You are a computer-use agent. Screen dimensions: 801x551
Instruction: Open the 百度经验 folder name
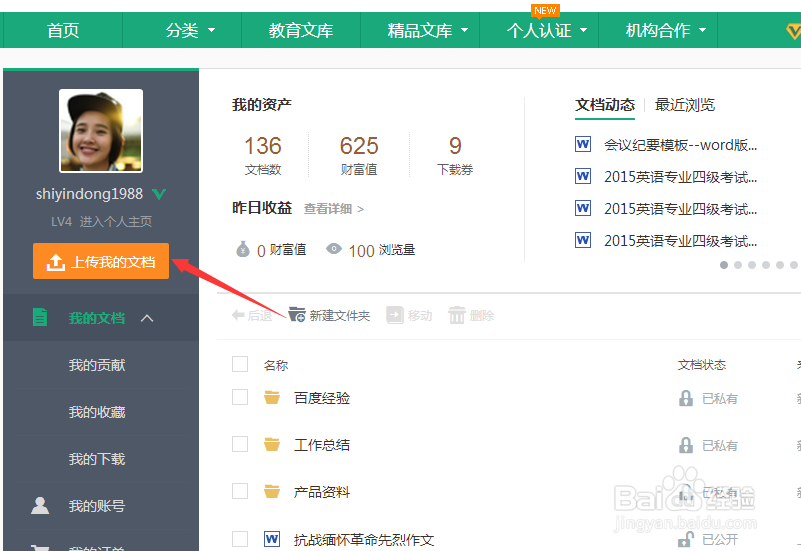pos(322,398)
